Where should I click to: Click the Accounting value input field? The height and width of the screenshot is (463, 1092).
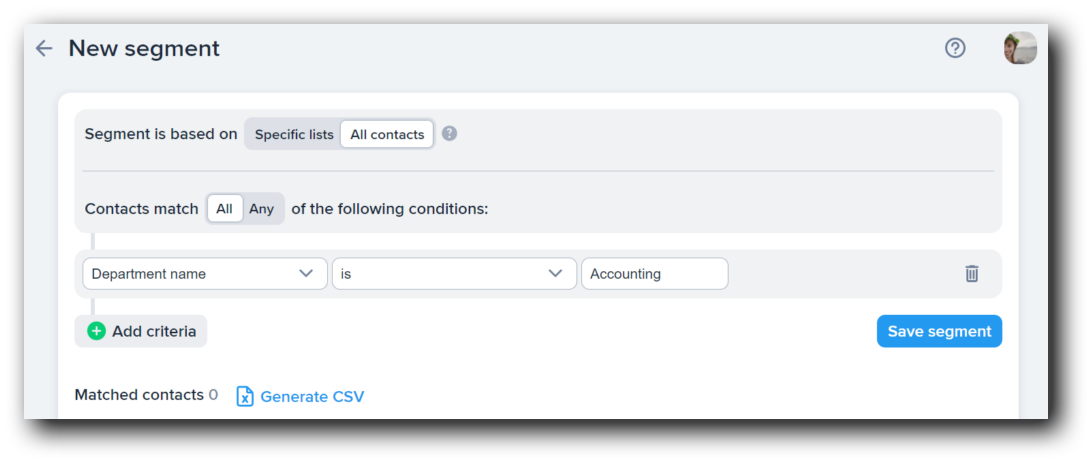click(654, 274)
